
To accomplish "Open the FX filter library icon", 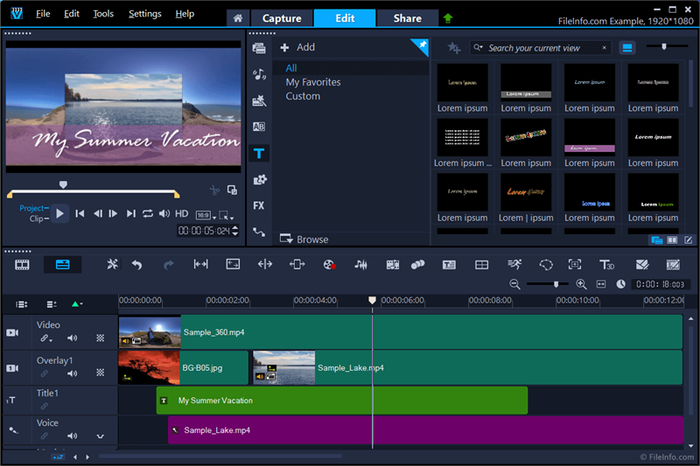I will 259,206.
